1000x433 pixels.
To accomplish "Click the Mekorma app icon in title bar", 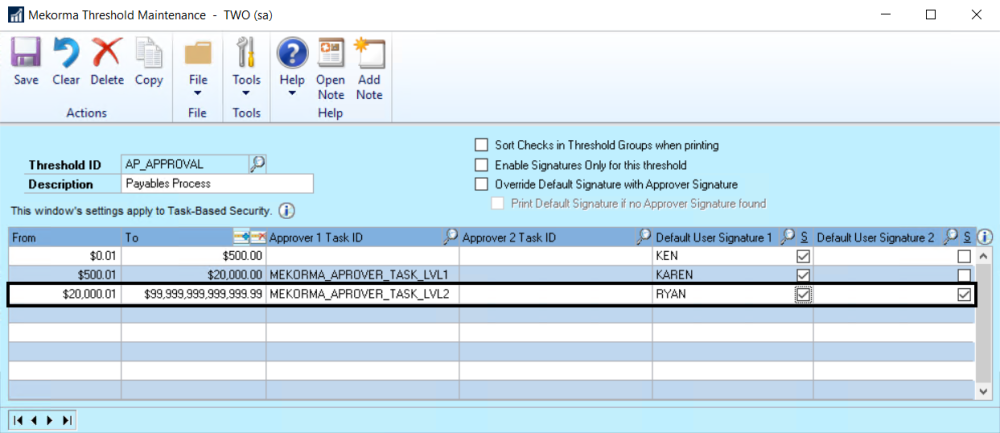I will click(x=15, y=15).
